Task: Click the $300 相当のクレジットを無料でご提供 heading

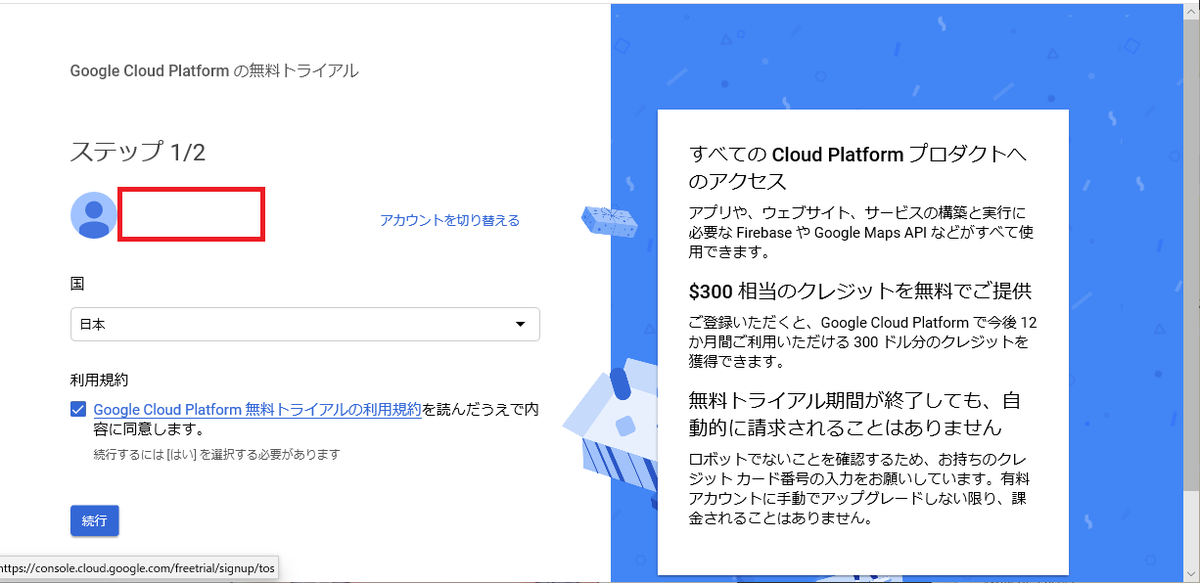Action: [x=860, y=291]
